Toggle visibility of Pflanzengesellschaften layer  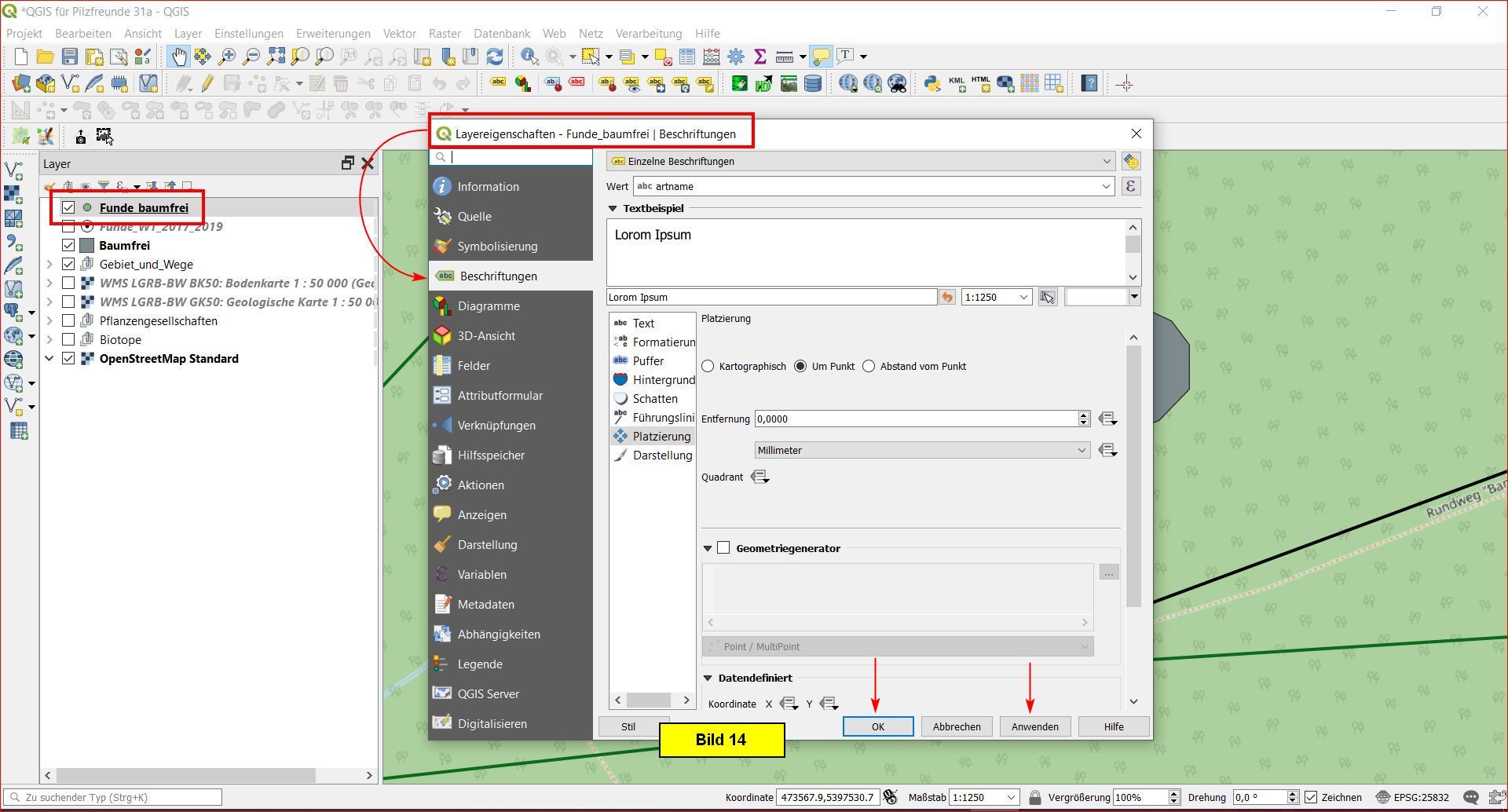pos(68,320)
